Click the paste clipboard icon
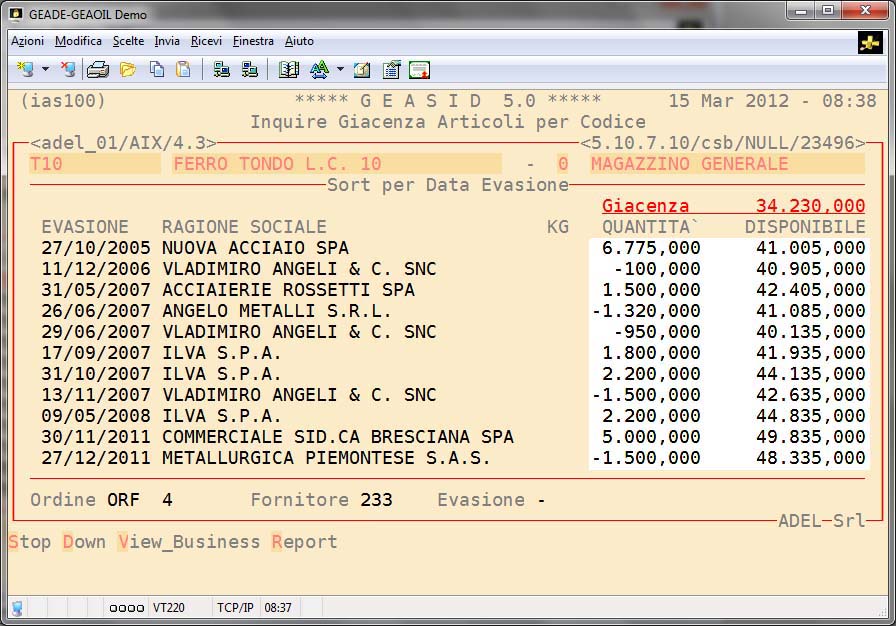The width and height of the screenshot is (896, 626). [x=183, y=69]
